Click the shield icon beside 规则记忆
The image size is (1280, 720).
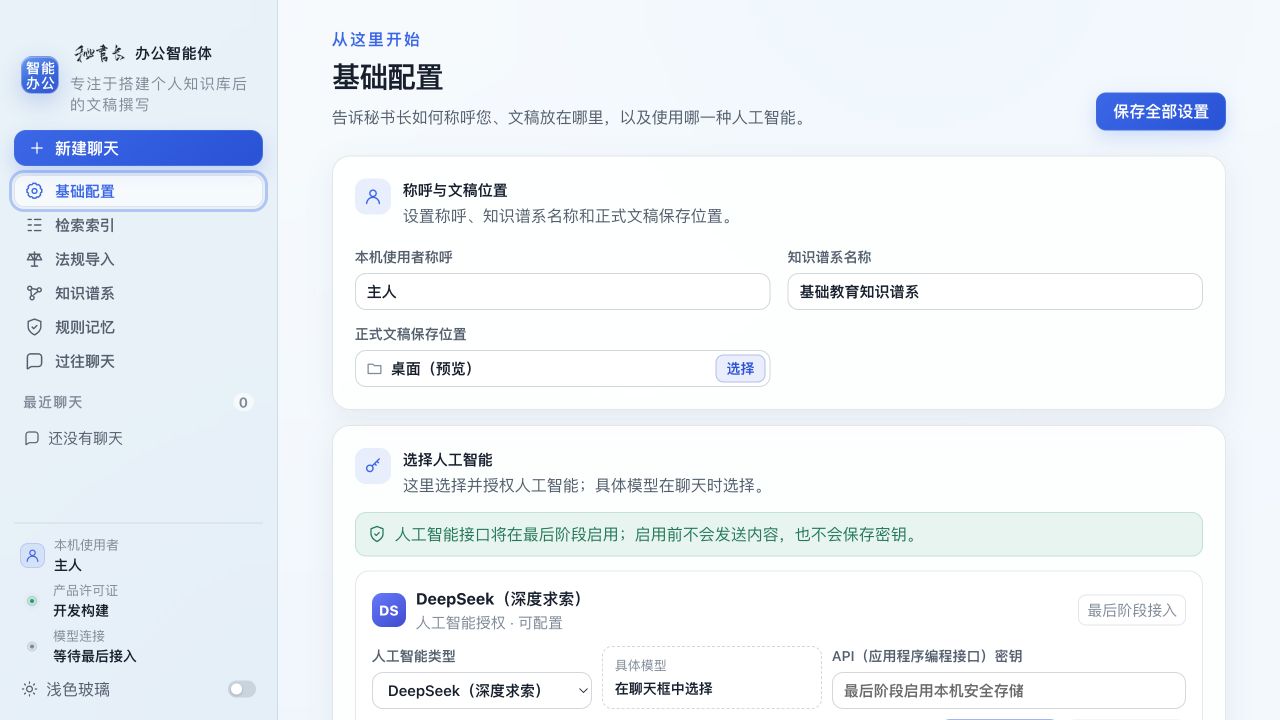[x=34, y=327]
